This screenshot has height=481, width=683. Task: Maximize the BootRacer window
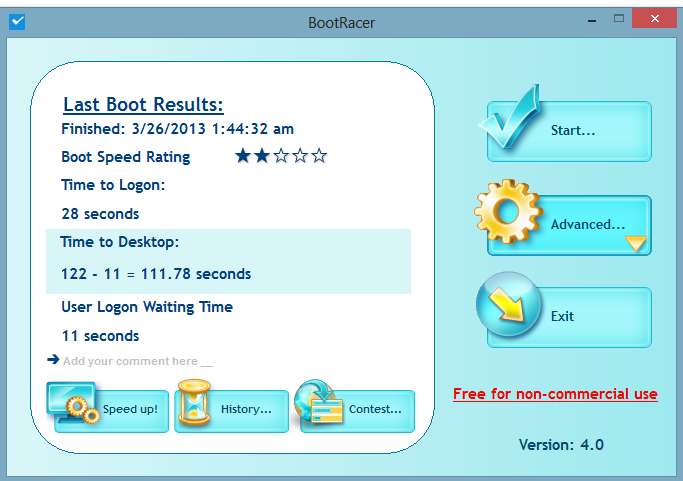tap(619, 18)
